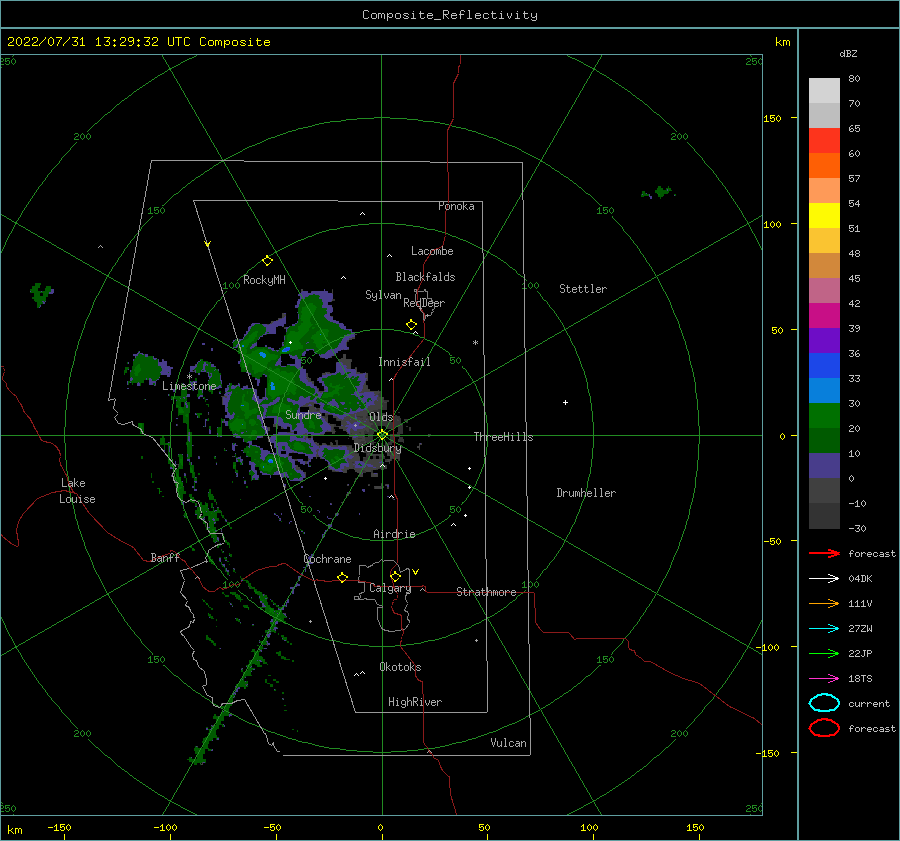Click the radar site diamond at map center
The height and width of the screenshot is (841, 900).
(x=382, y=435)
